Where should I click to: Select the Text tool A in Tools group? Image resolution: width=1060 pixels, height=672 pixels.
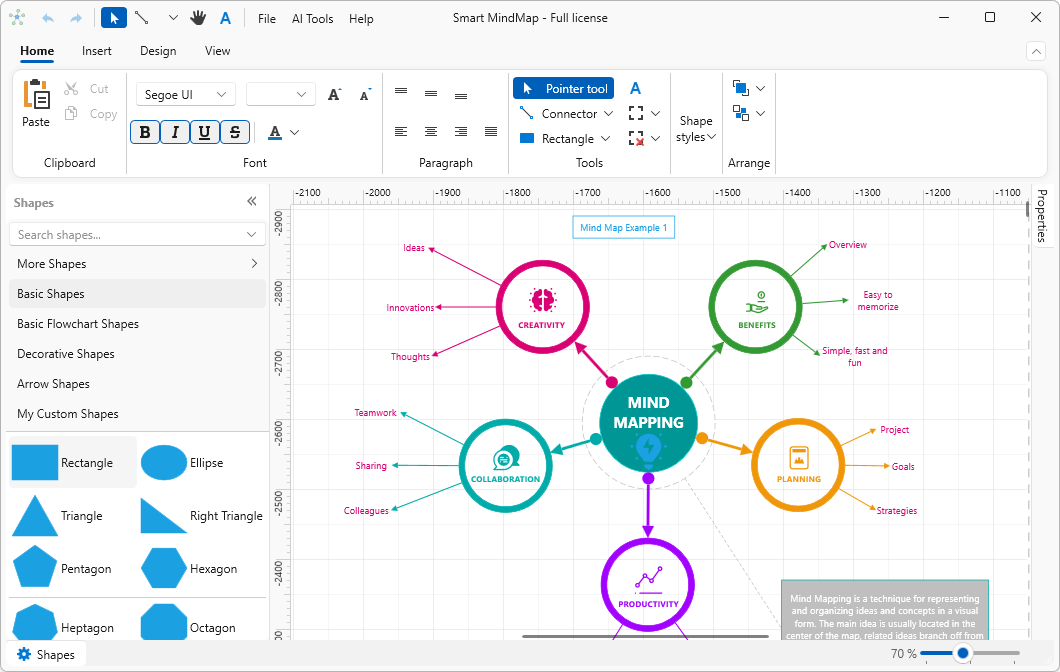pos(635,88)
